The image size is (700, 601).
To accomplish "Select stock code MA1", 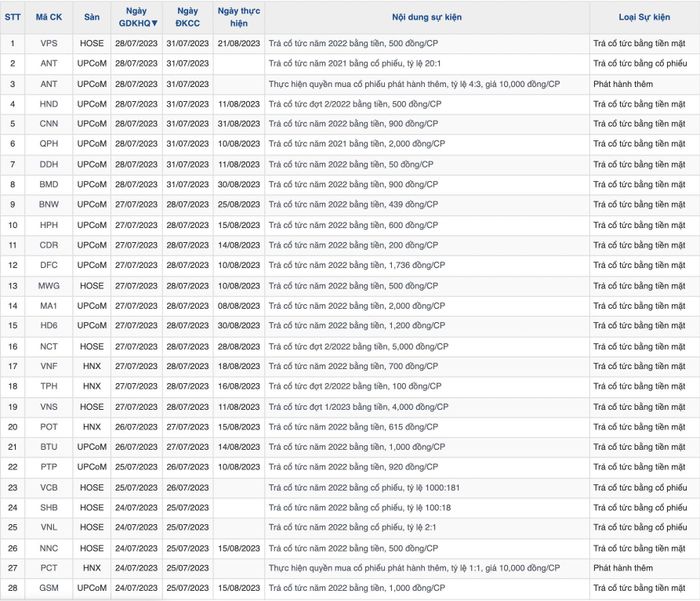I will tap(49, 306).
